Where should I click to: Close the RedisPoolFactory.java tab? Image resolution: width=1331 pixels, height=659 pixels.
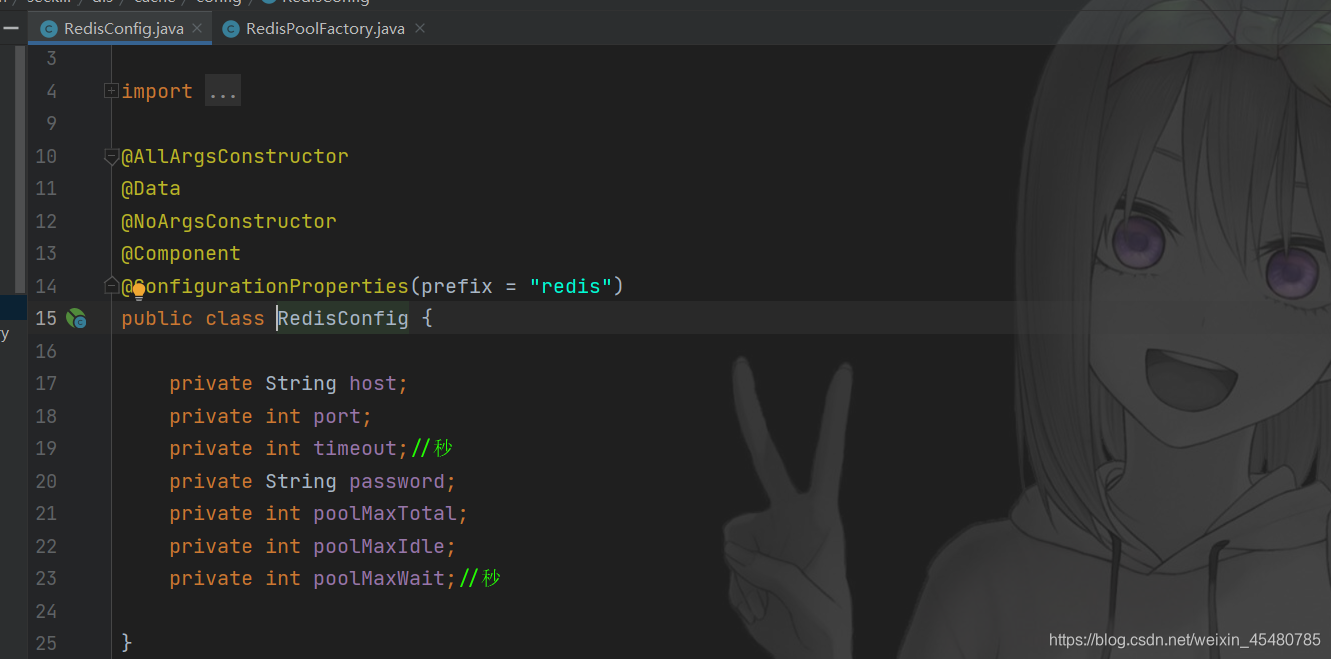click(420, 29)
